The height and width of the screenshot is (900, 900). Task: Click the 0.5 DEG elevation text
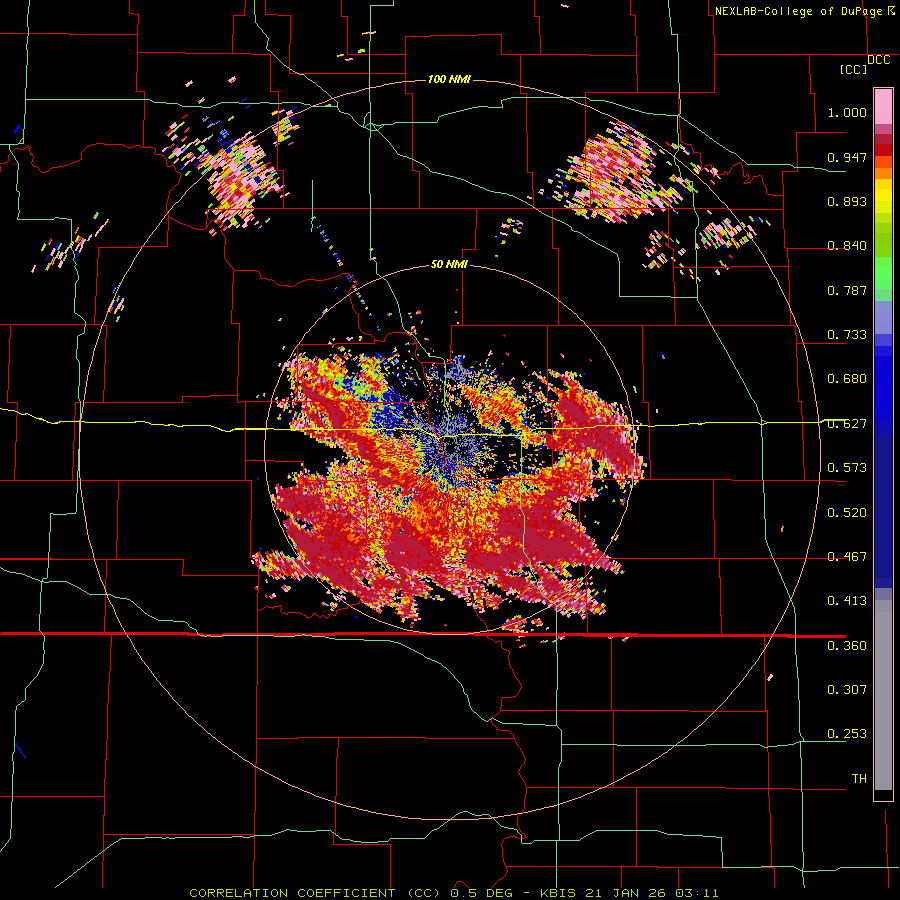(x=482, y=893)
